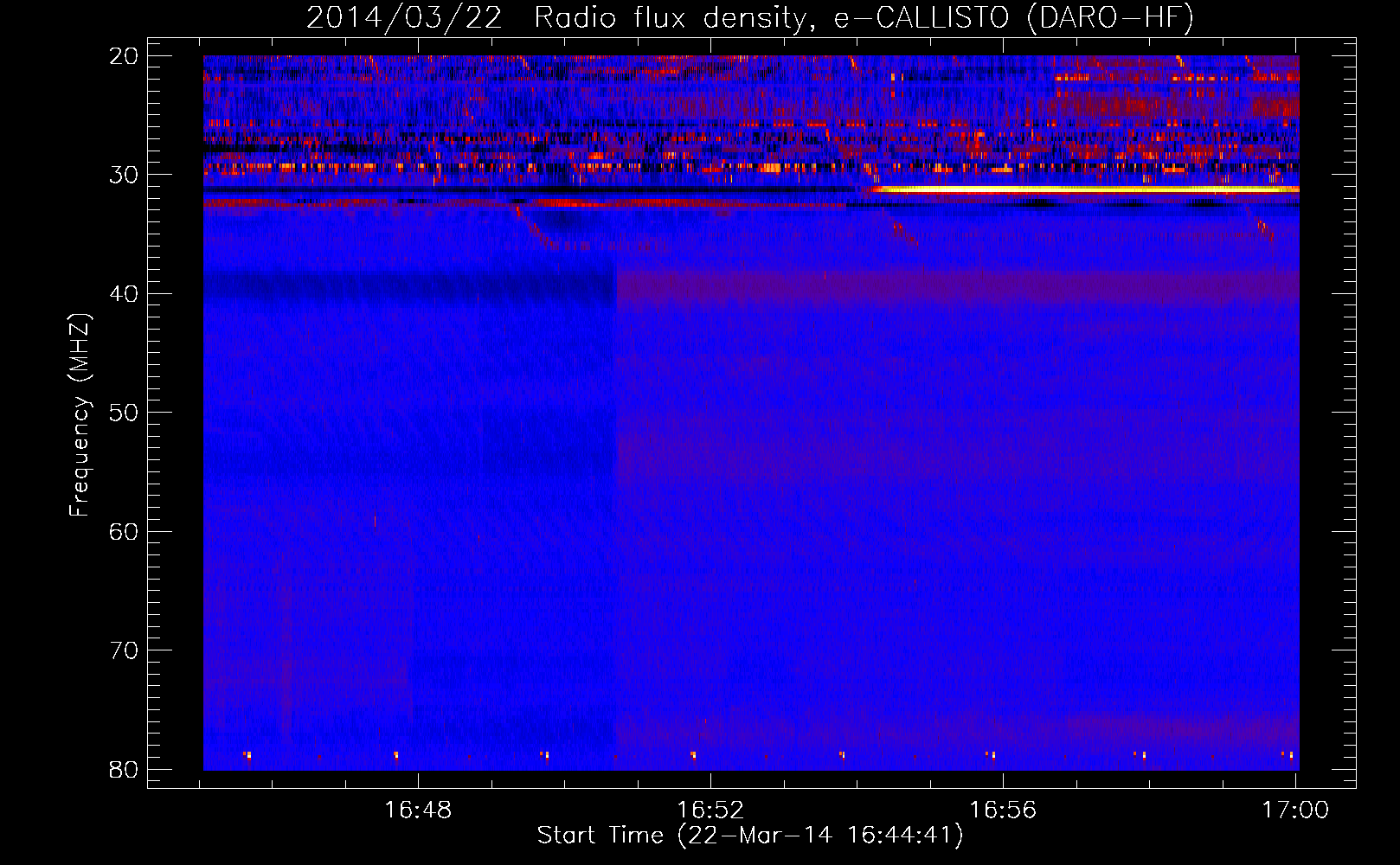Click the 20 MHz frequency tick label
Image resolution: width=1400 pixels, height=865 pixels.
pos(124,56)
